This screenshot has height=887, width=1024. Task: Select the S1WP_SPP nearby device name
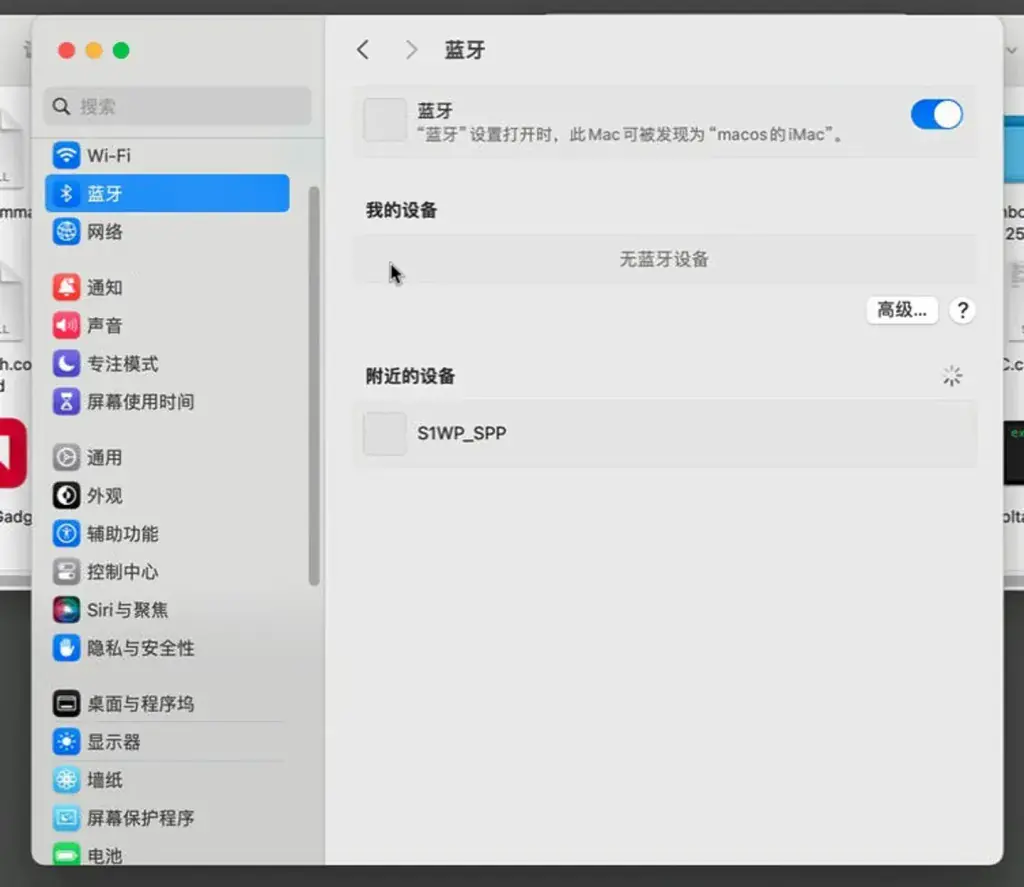tap(462, 434)
